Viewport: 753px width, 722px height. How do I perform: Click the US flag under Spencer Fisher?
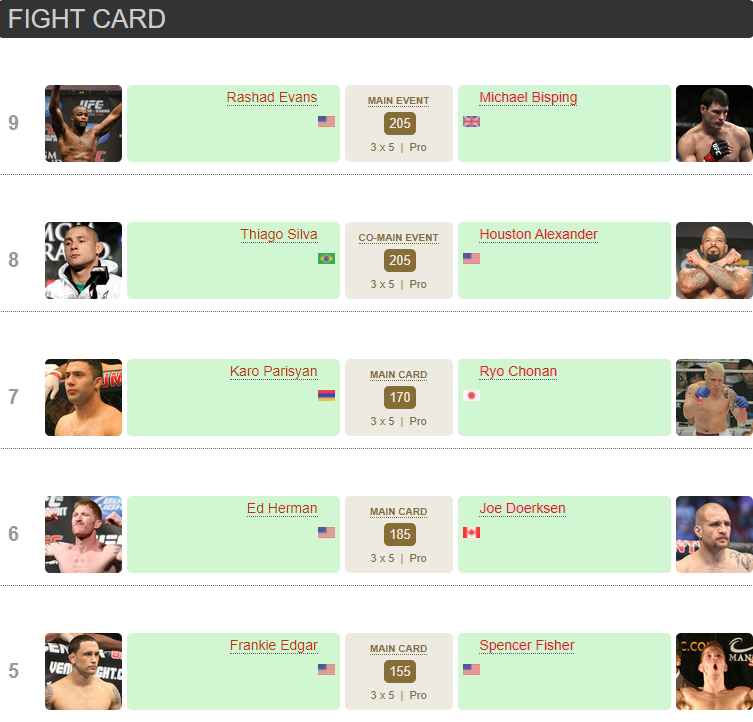pyautogui.click(x=471, y=669)
